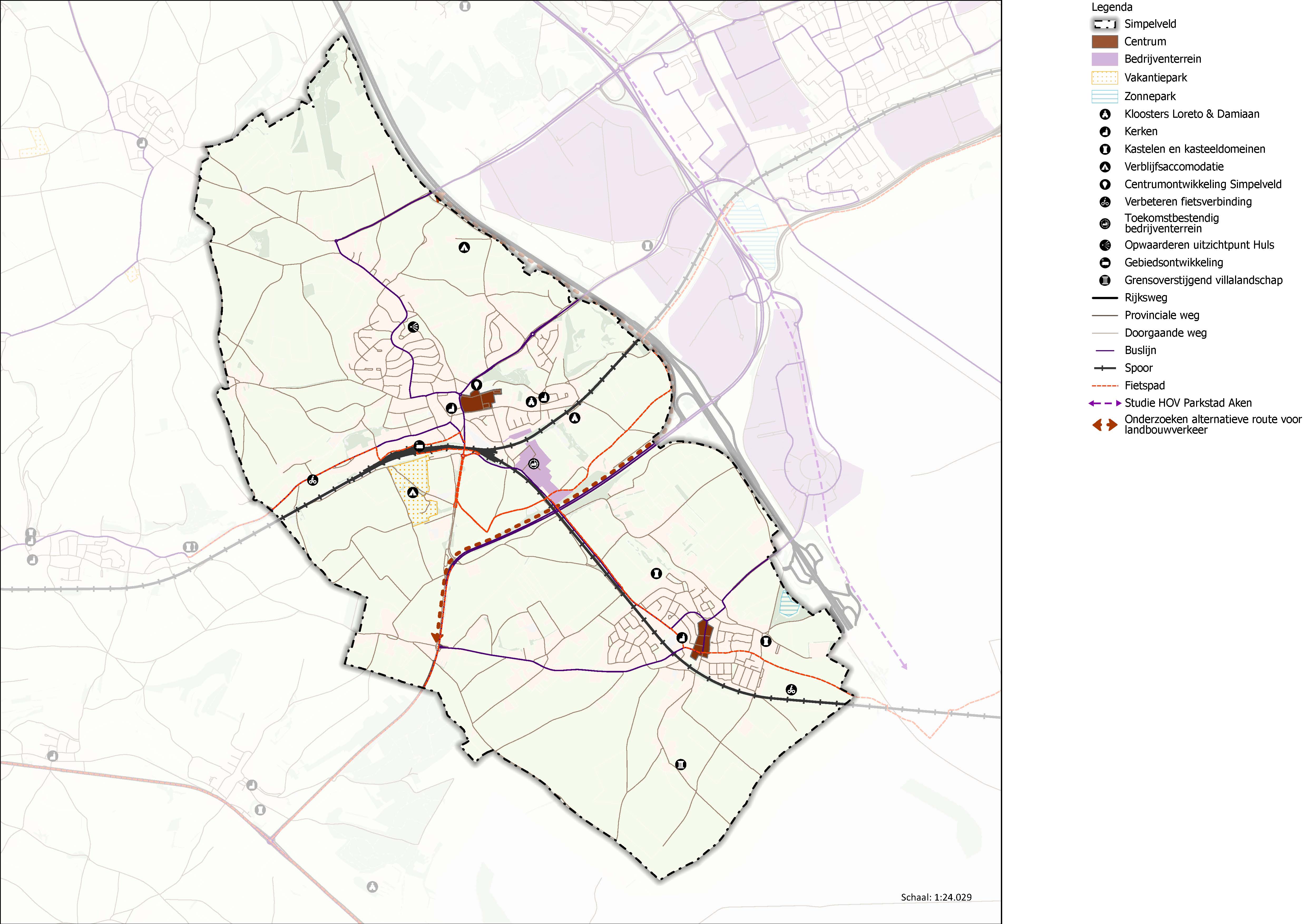Click the church icon left of the northern brown centre
Viewport: 1307px width, 924px height.
pos(451,408)
